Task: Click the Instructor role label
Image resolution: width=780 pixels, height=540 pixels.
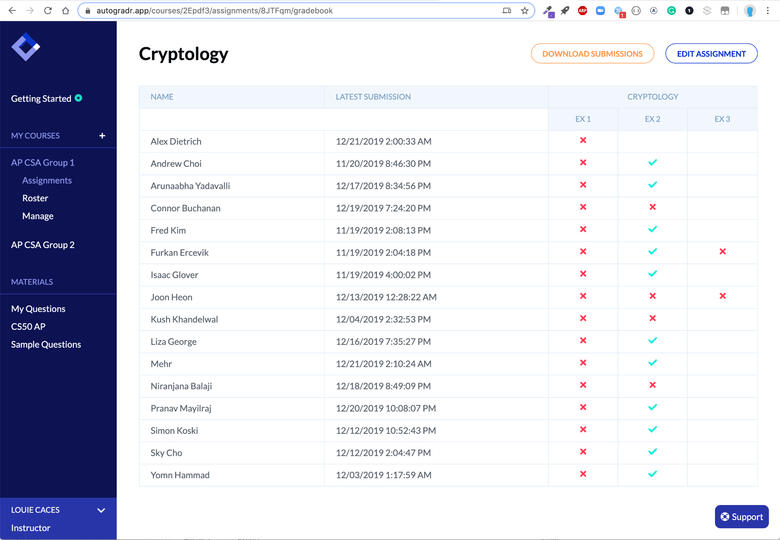Action: pos(30,528)
